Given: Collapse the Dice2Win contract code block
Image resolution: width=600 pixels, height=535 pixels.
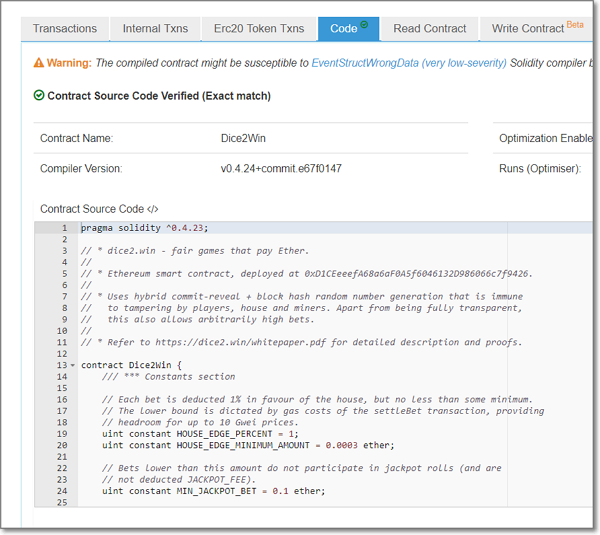Looking at the screenshot, I should pos(72,365).
